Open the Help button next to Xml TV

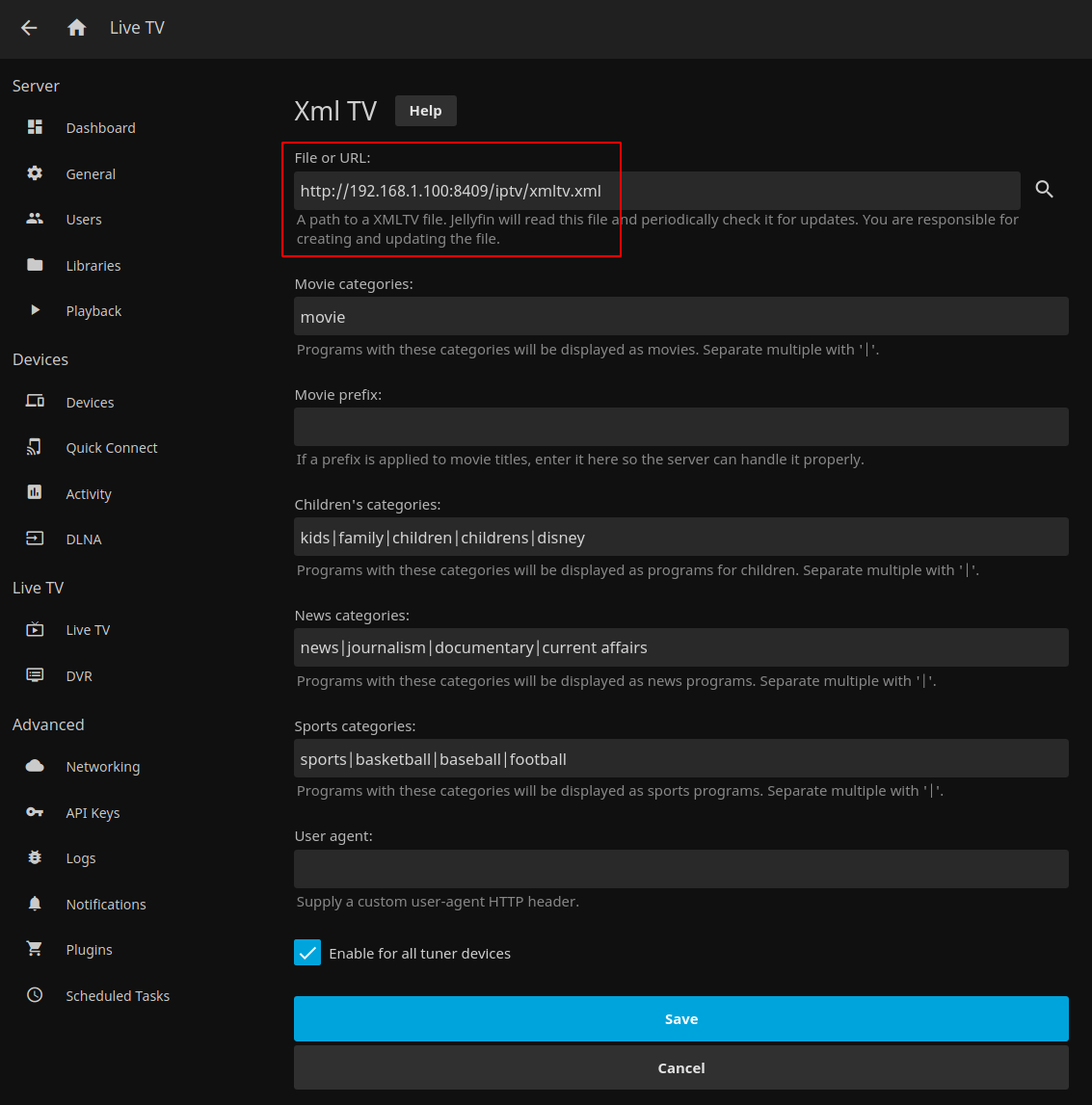(x=425, y=111)
